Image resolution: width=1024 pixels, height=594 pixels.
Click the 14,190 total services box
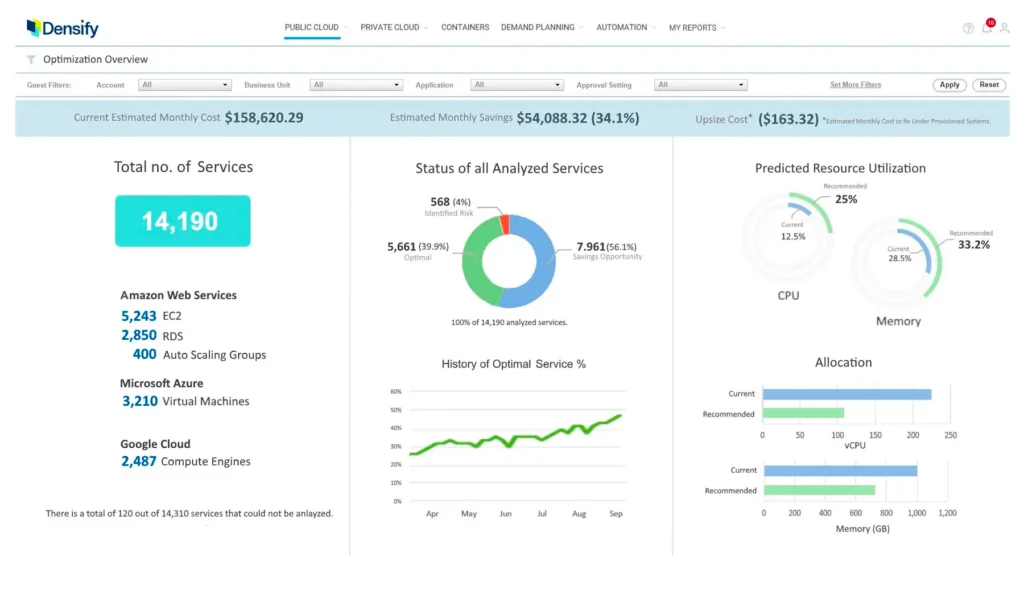coord(182,221)
